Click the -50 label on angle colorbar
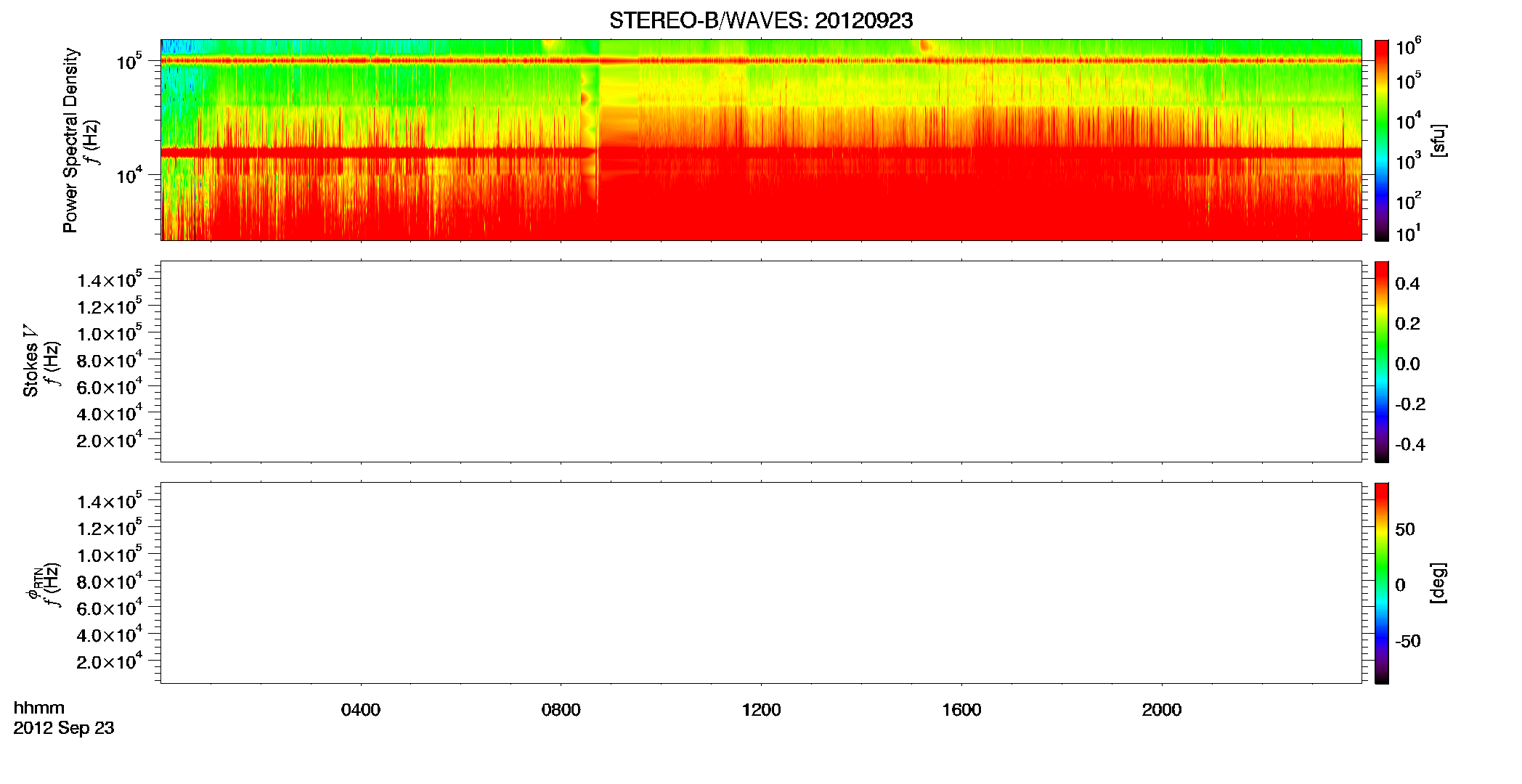The height and width of the screenshot is (784, 1522). (1408, 642)
